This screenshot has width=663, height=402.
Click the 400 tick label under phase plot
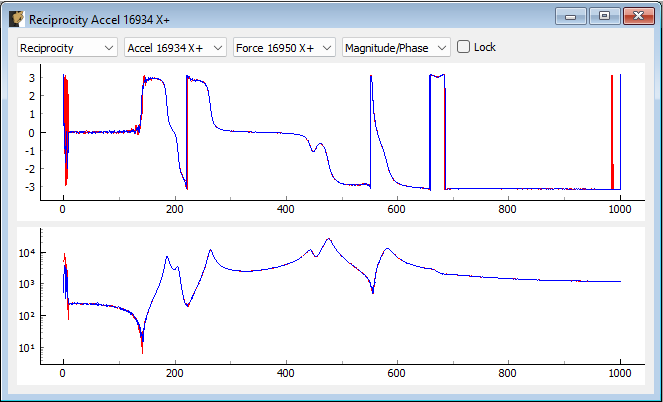pyautogui.click(x=286, y=208)
